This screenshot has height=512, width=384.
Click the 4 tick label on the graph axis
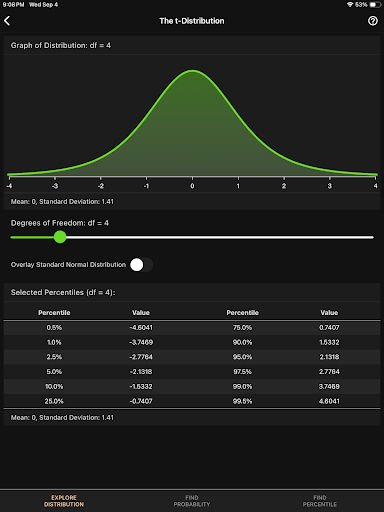pyautogui.click(x=375, y=186)
